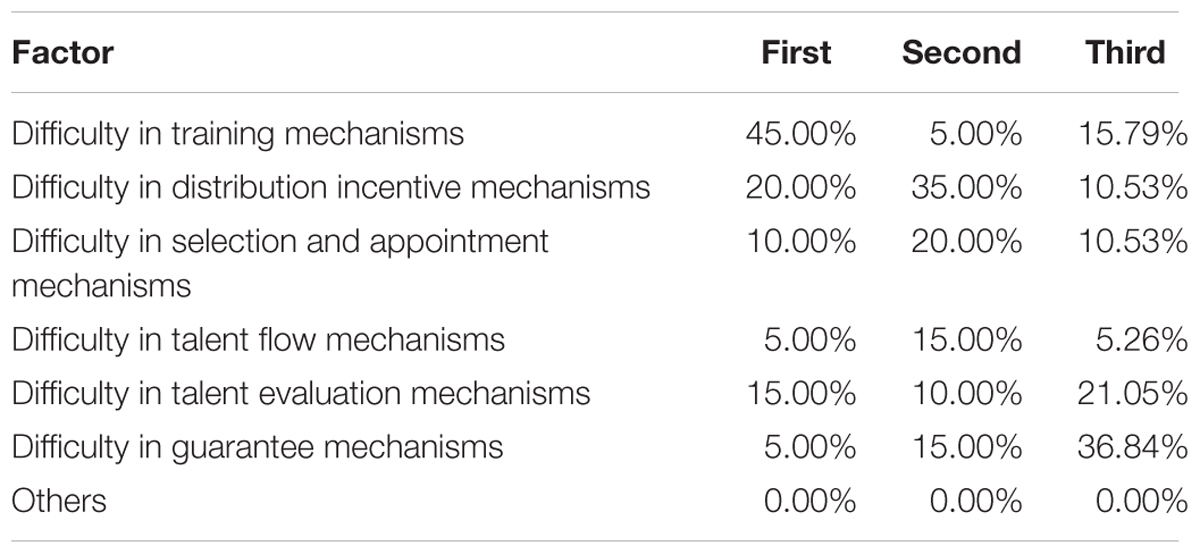The image size is (1200, 554).
Task: Click the 15.79% cell in training row
Action: pos(1132,134)
